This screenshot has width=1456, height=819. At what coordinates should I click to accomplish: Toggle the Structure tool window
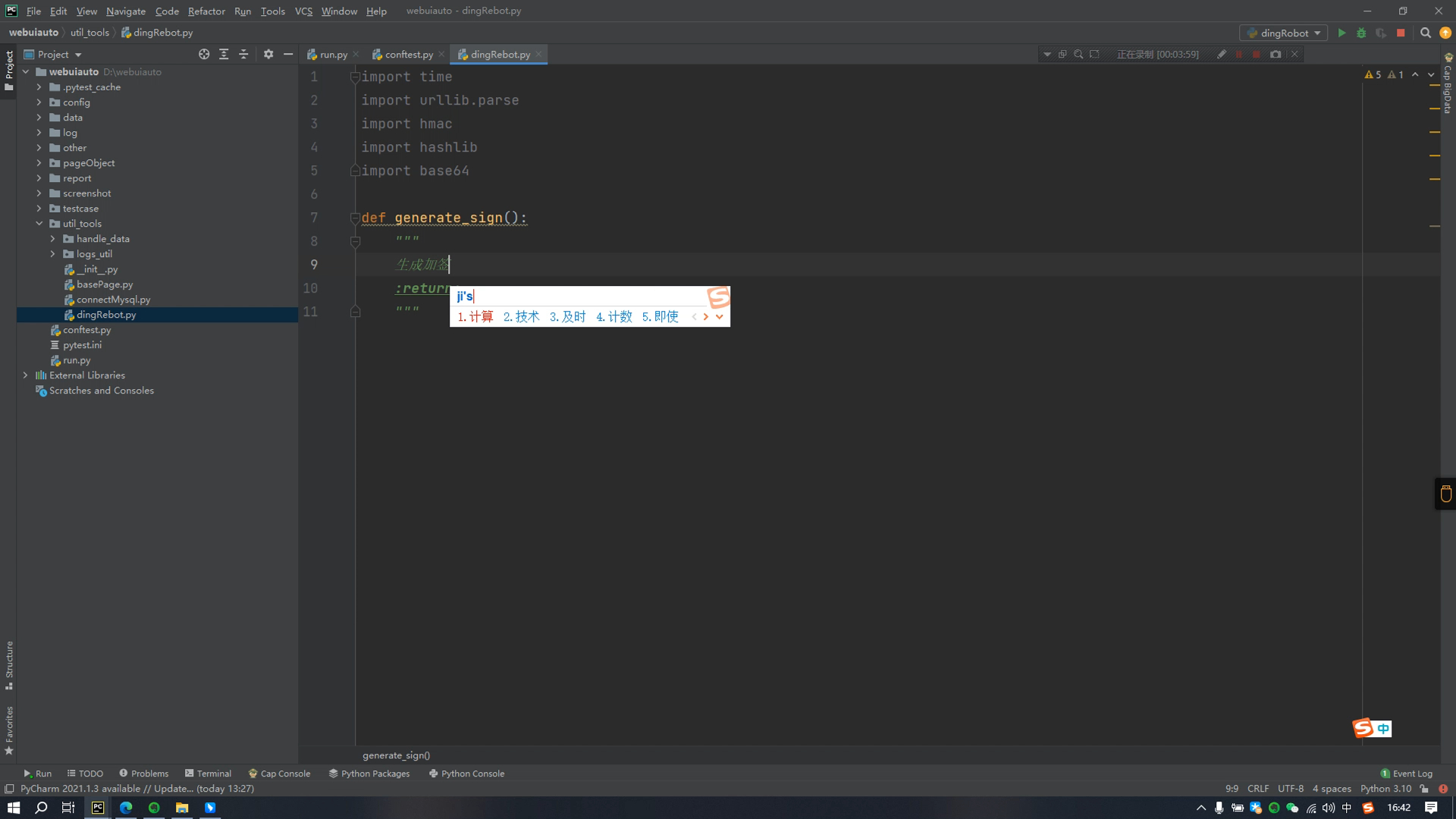click(8, 665)
